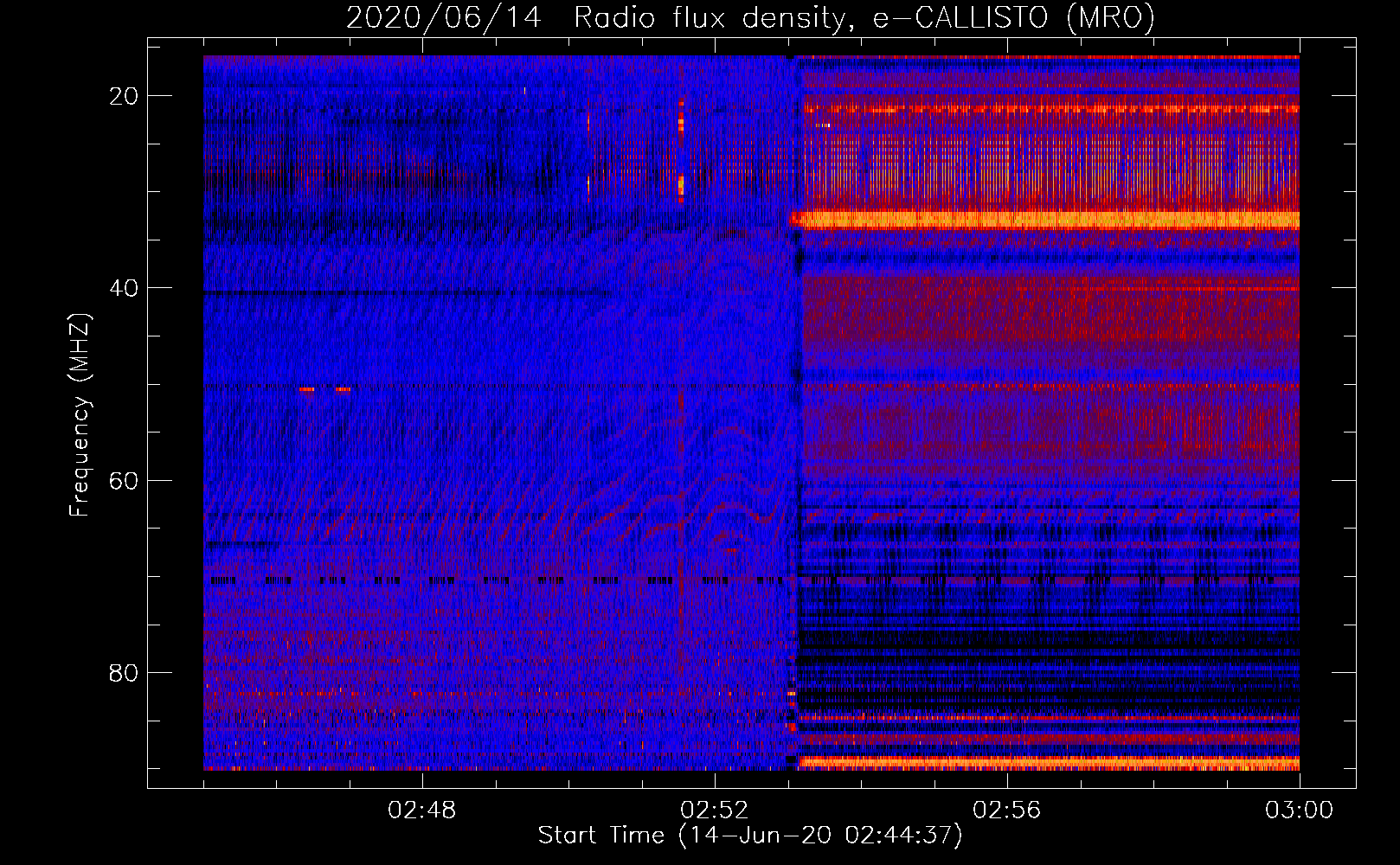
Task: Click the 02:56 time tick label
Action: point(1007,811)
